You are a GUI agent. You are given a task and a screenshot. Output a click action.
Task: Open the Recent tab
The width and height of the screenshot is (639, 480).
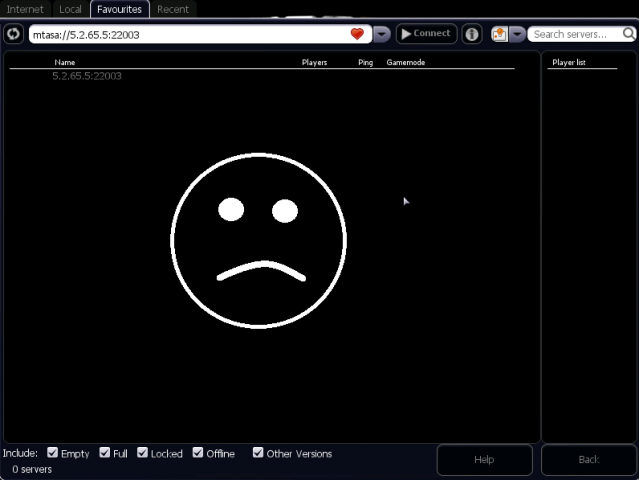(x=173, y=9)
